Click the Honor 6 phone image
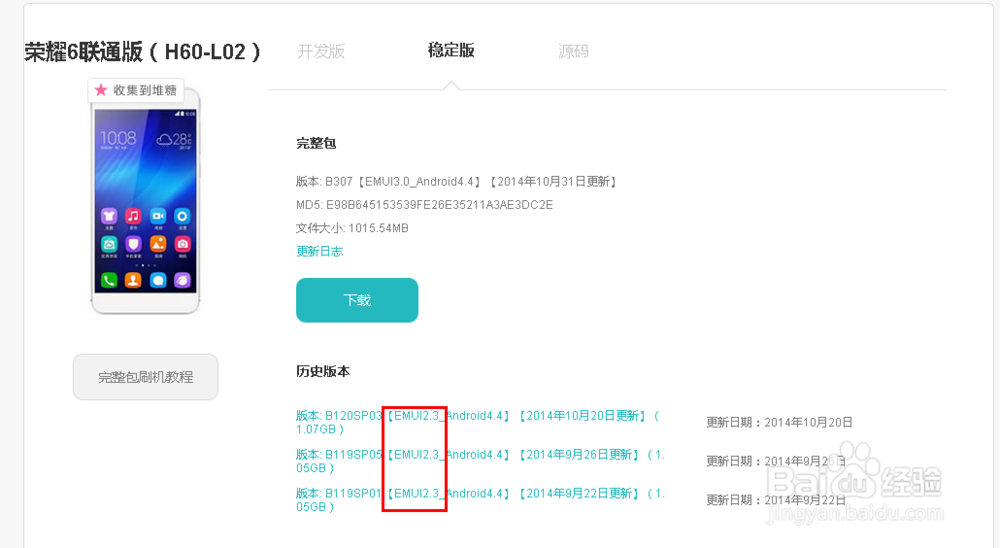This screenshot has width=1000, height=548. tap(145, 201)
